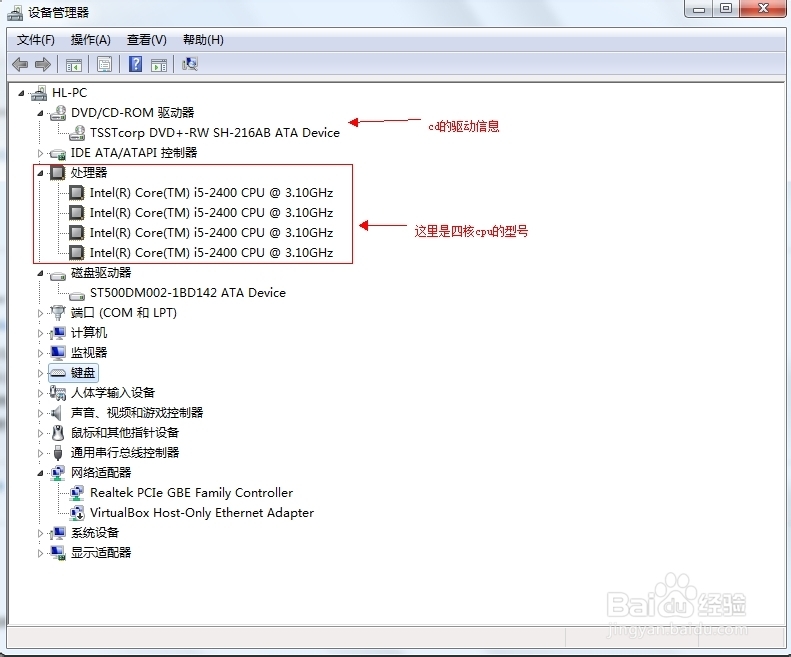This screenshot has width=791, height=657.
Task: Click the Realtek PCIe GBE adapter icon
Action: [x=77, y=492]
